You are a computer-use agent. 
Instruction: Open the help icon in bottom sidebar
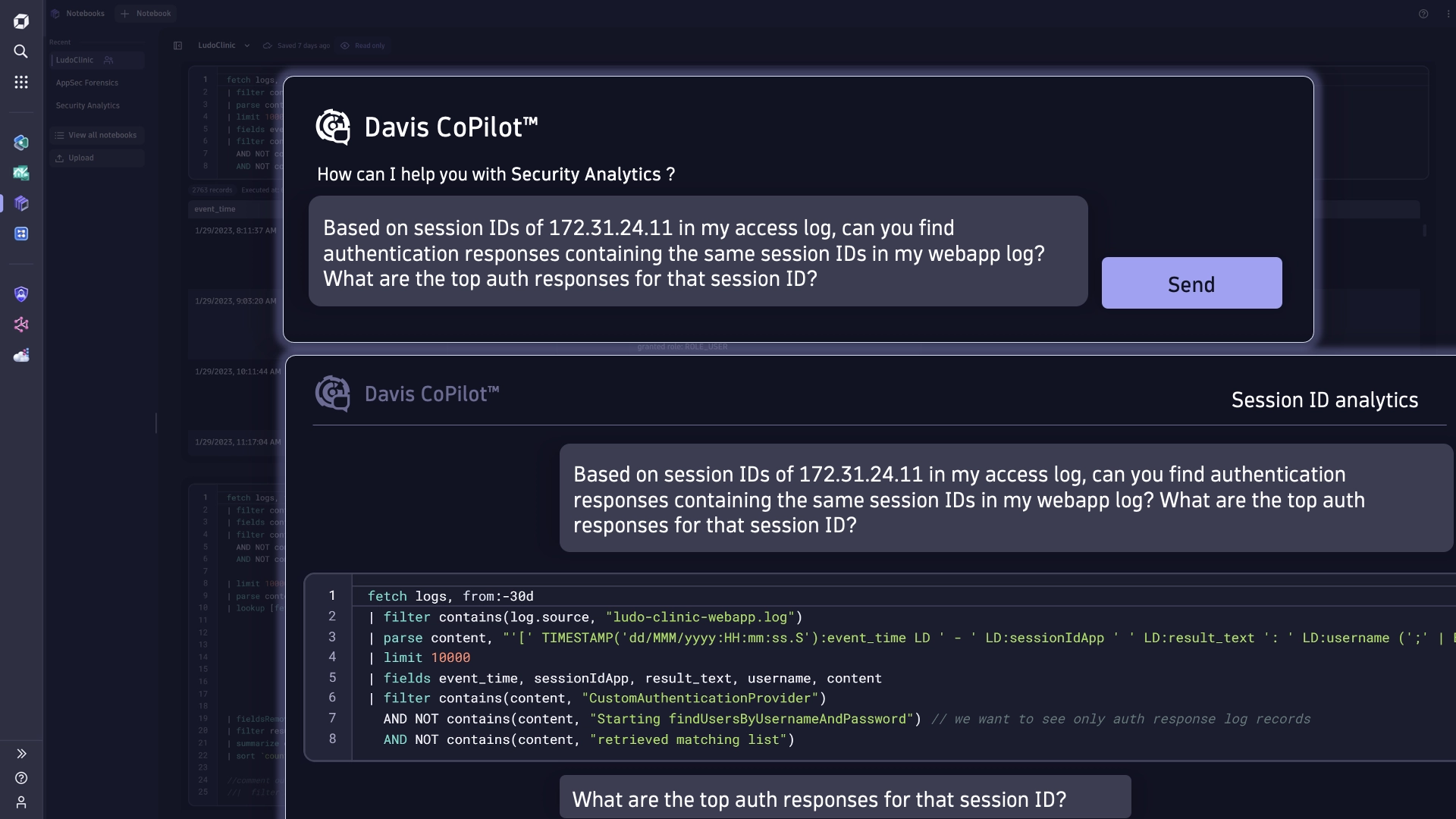point(21,778)
